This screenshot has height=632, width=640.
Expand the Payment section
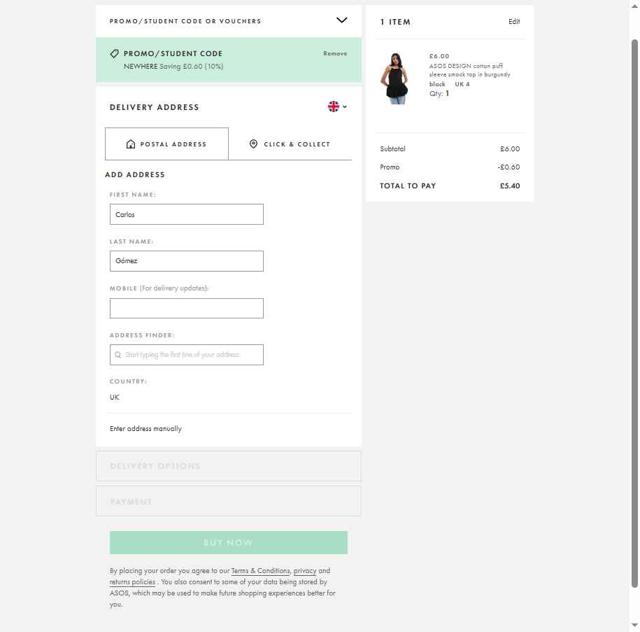(228, 501)
